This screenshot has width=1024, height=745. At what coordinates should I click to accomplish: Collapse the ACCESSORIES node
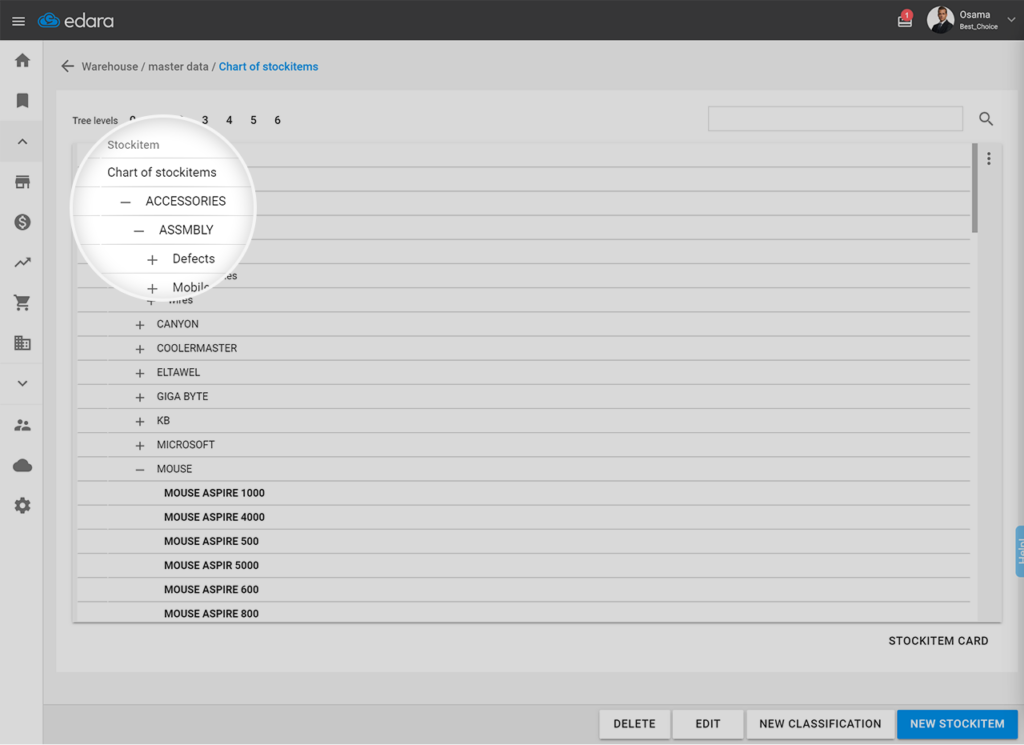click(125, 202)
